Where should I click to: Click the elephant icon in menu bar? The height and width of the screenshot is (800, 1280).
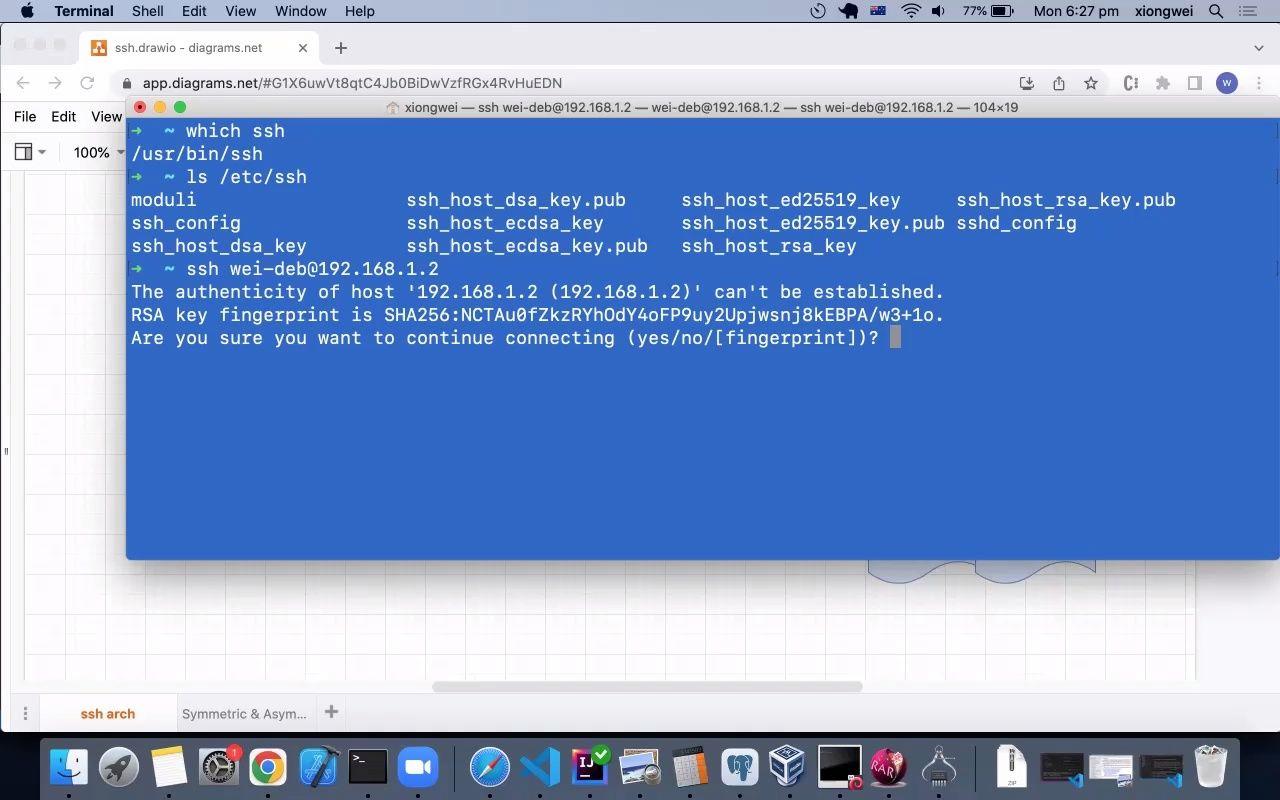tap(849, 11)
